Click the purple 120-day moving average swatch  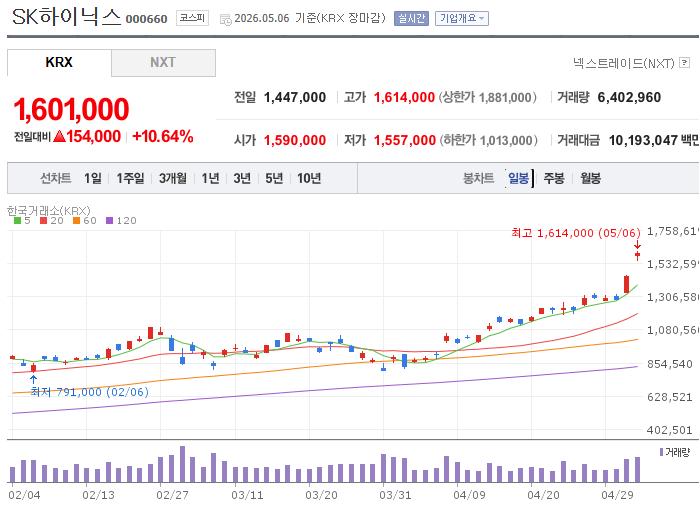tap(110, 221)
